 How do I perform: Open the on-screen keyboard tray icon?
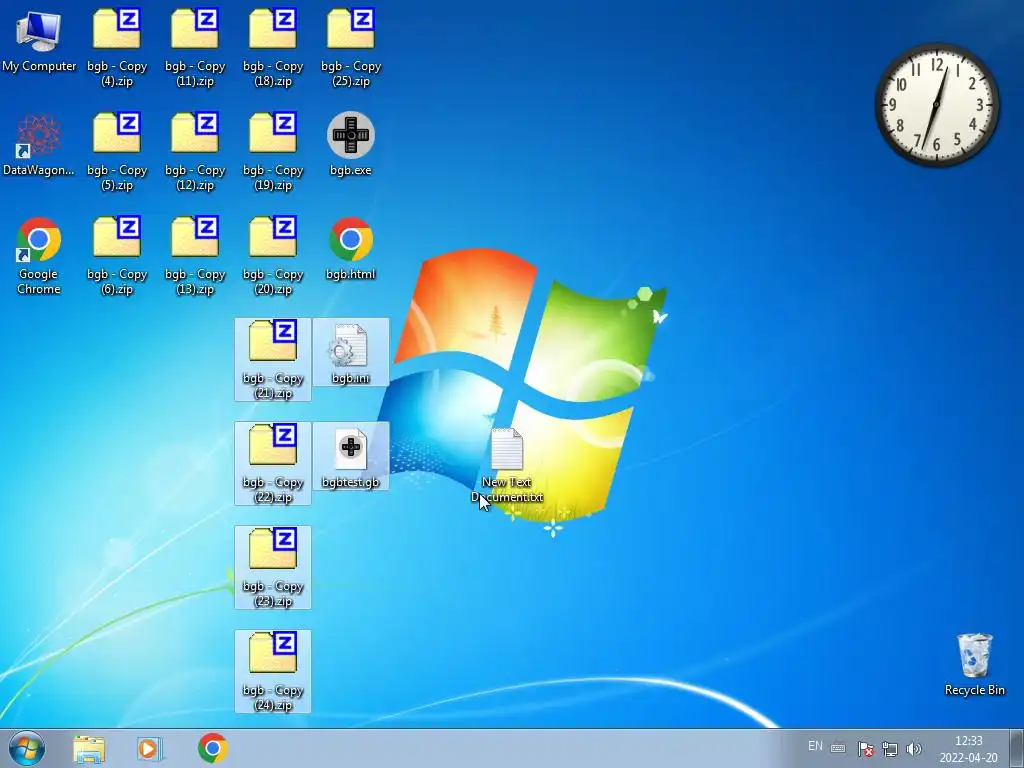838,748
